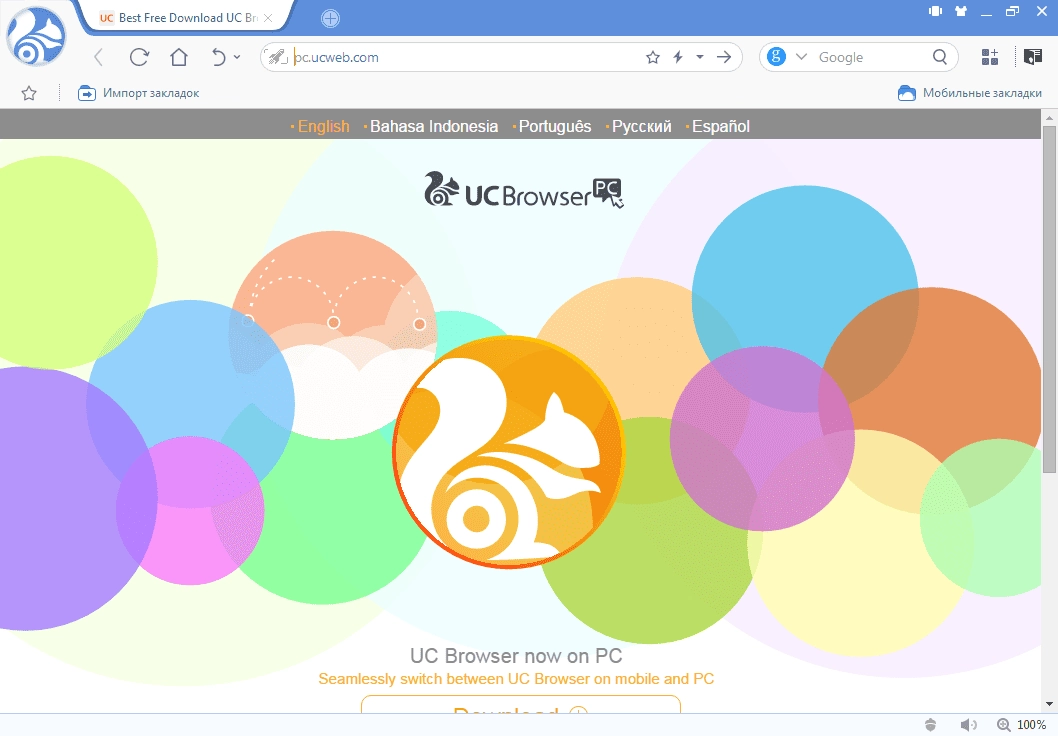Switch page language to Bahasa Indonesia
The width and height of the screenshot is (1058, 736).
pyautogui.click(x=434, y=126)
